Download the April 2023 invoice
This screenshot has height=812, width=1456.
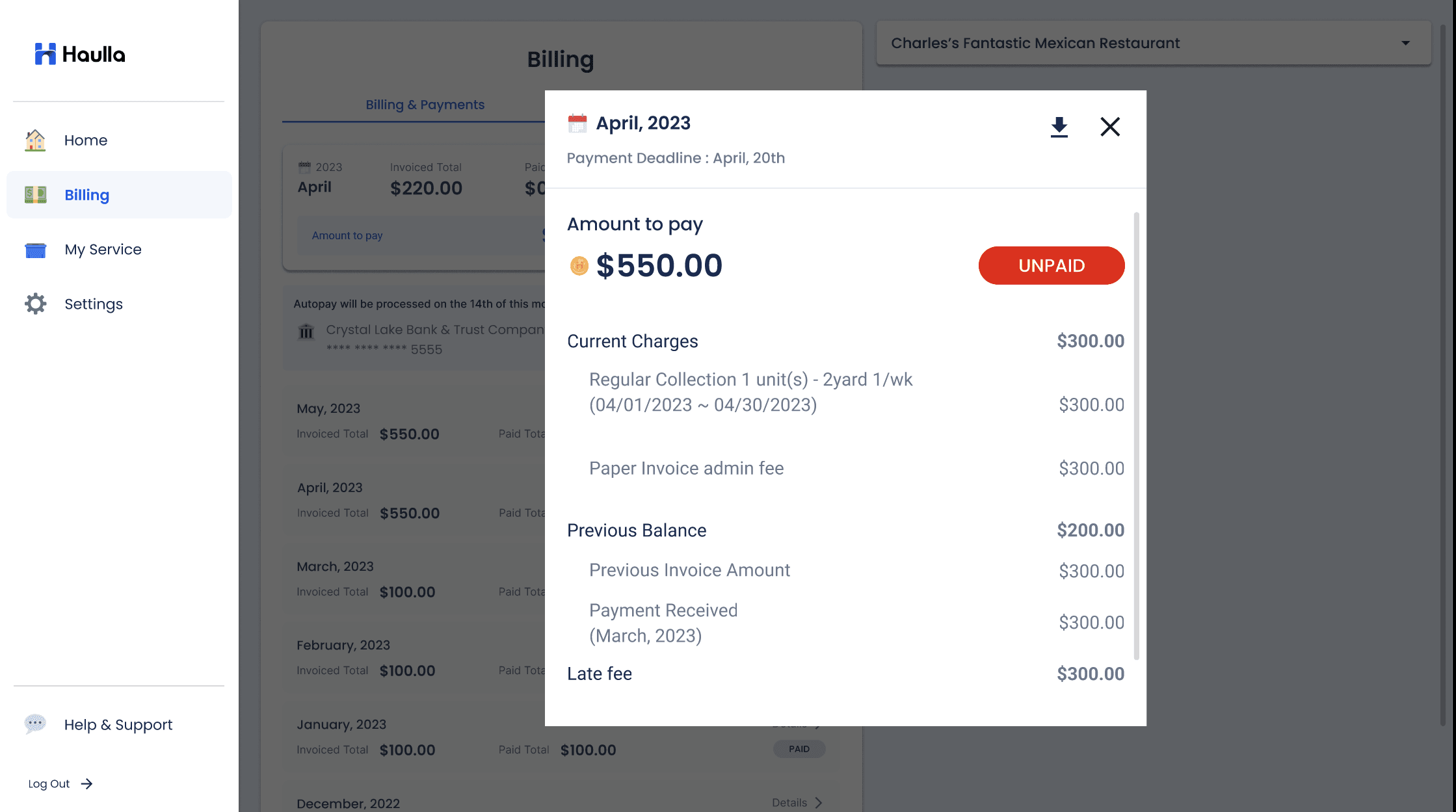[x=1059, y=127]
